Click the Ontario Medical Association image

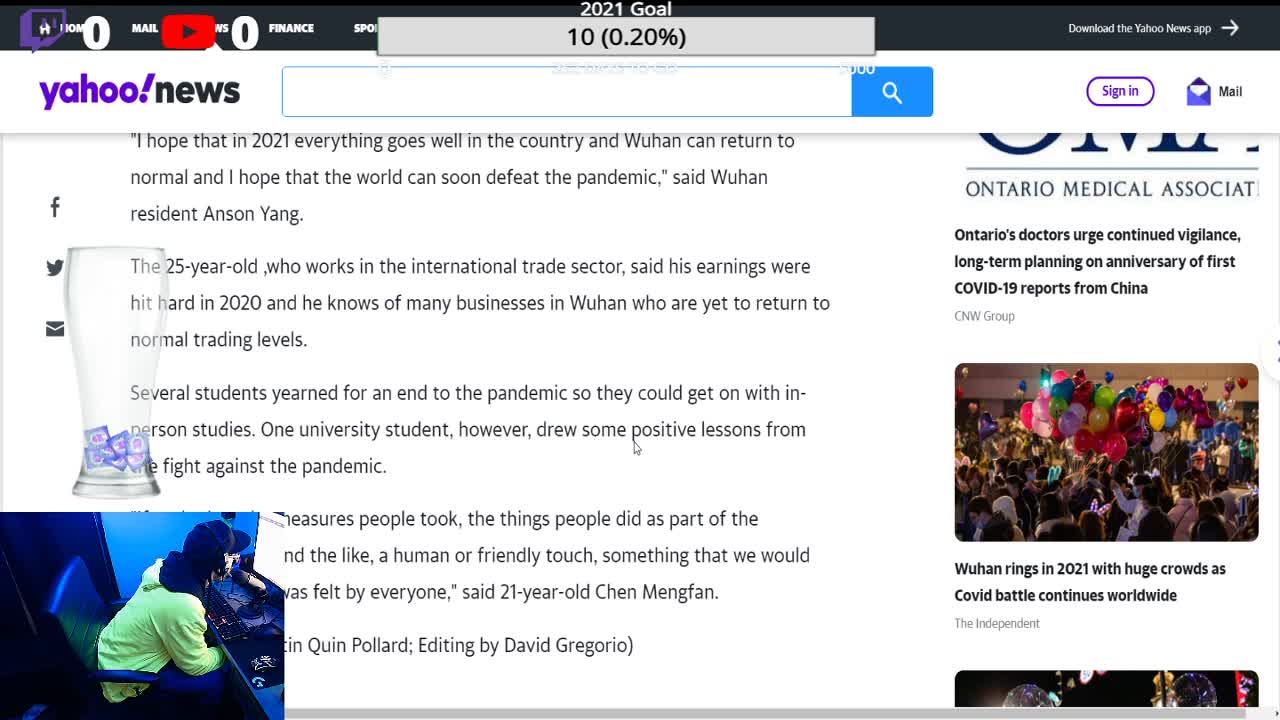[x=1106, y=169]
